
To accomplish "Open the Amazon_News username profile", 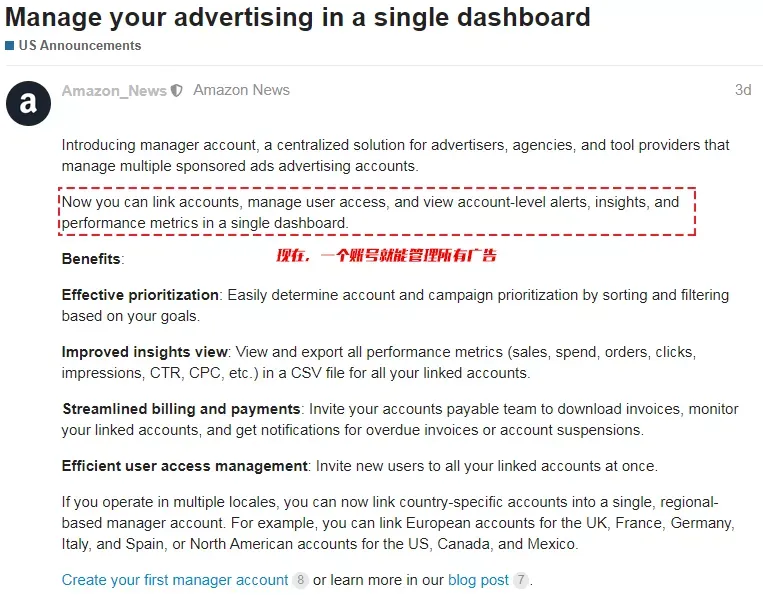I will coord(114,90).
